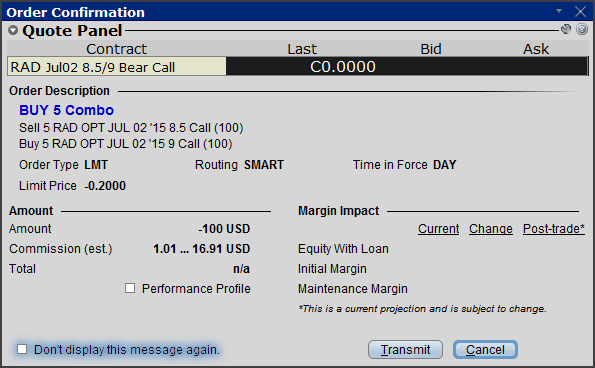Open the Post-trade margin link

pos(554,229)
